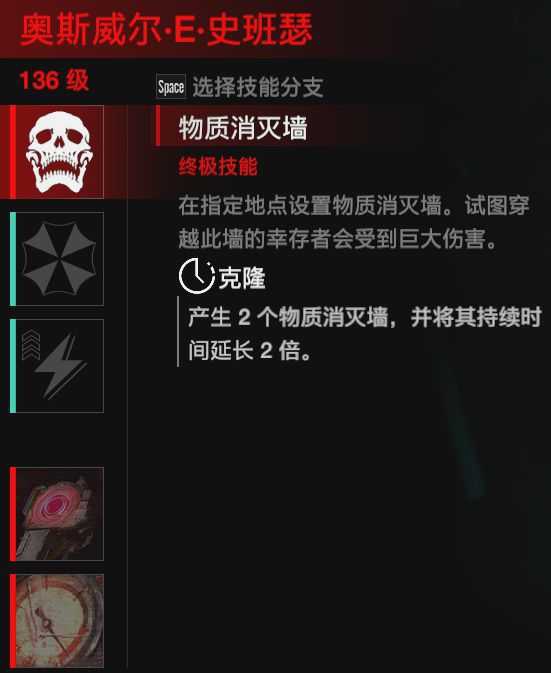Select the 物质消灭墙 skill title
The image size is (551, 673).
(x=243, y=128)
